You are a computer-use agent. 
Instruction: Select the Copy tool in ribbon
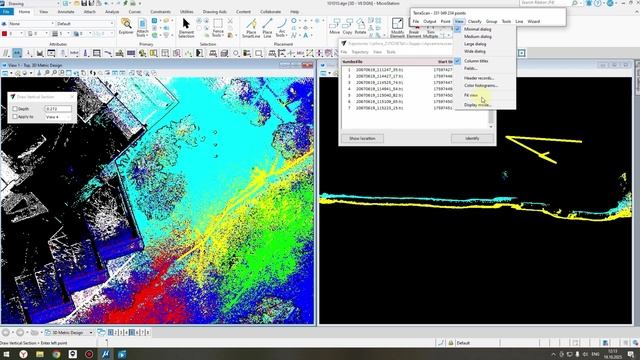[347, 26]
